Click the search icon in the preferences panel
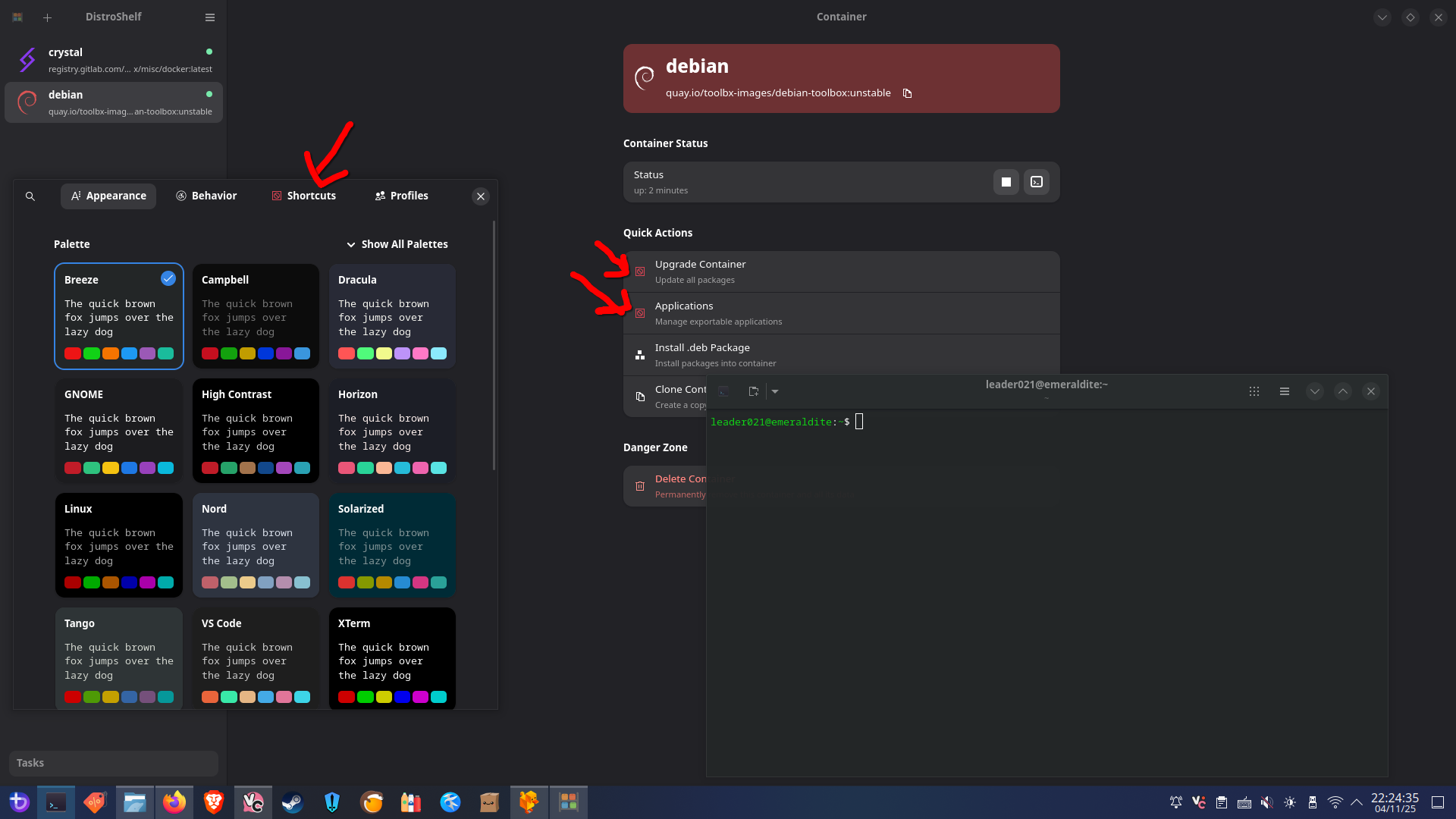 30,196
